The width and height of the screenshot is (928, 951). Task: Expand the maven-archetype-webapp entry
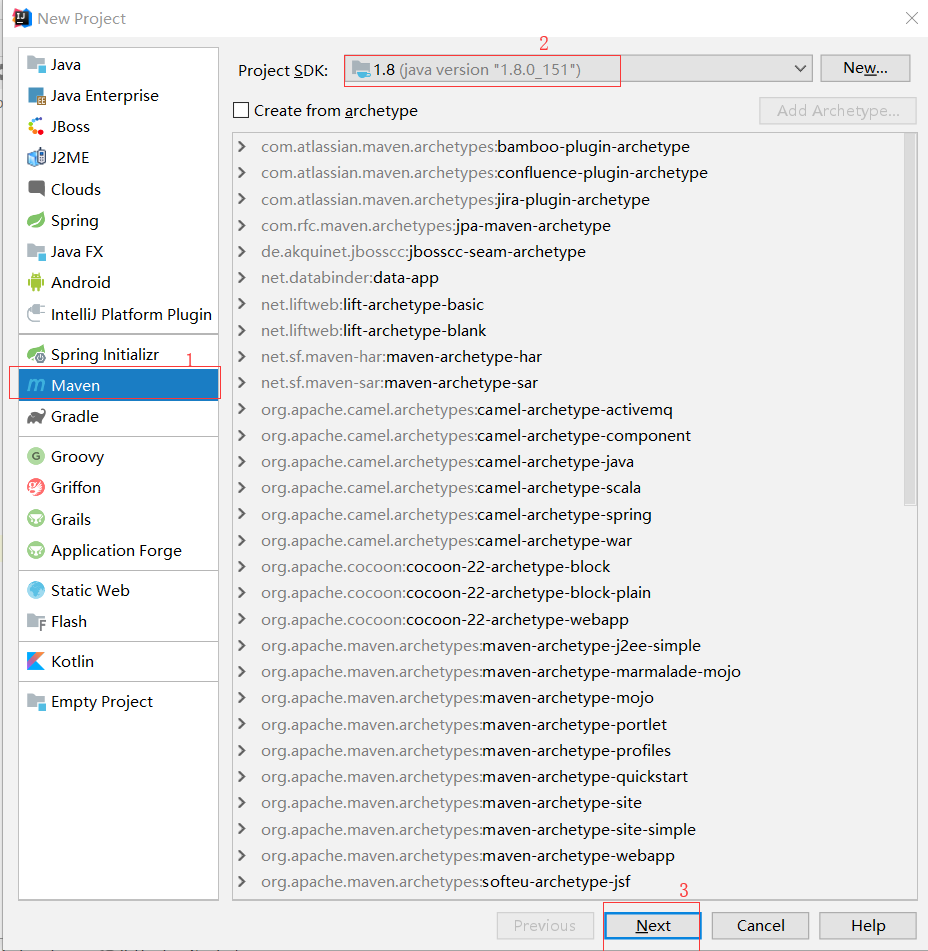pyautogui.click(x=241, y=855)
